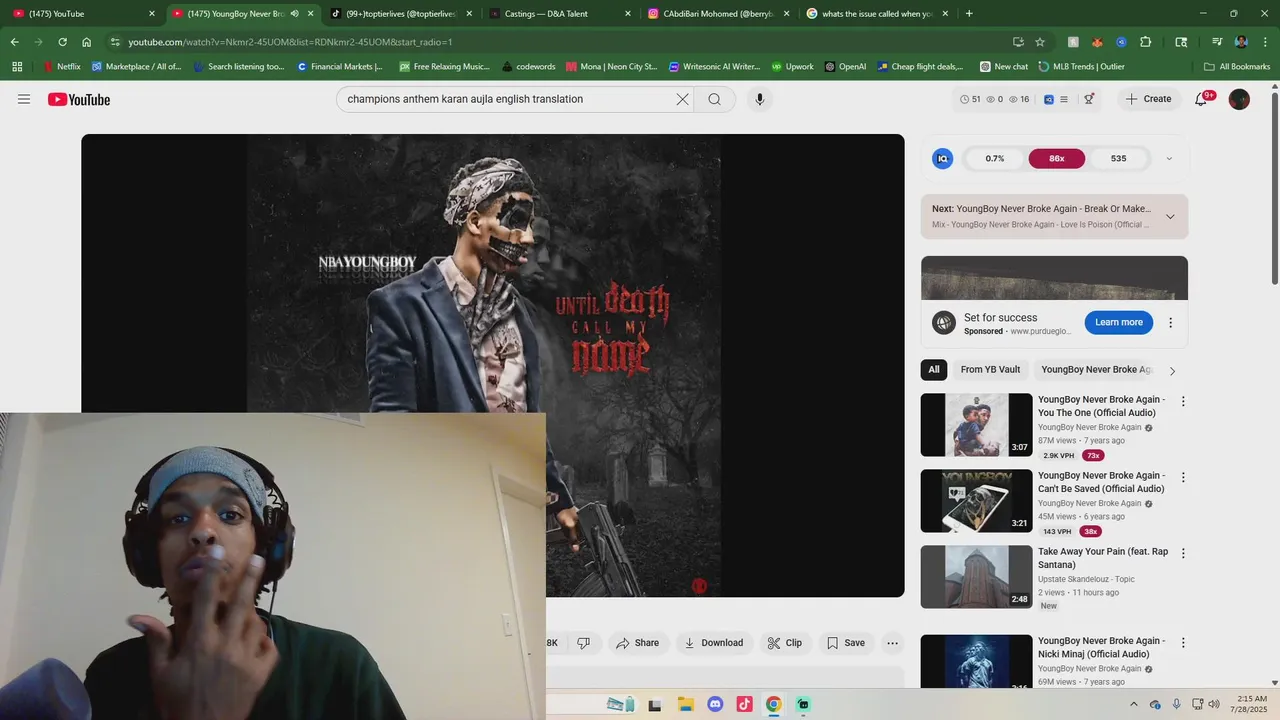Open Discord from the taskbar
The height and width of the screenshot is (720, 1280).
[x=715, y=704]
